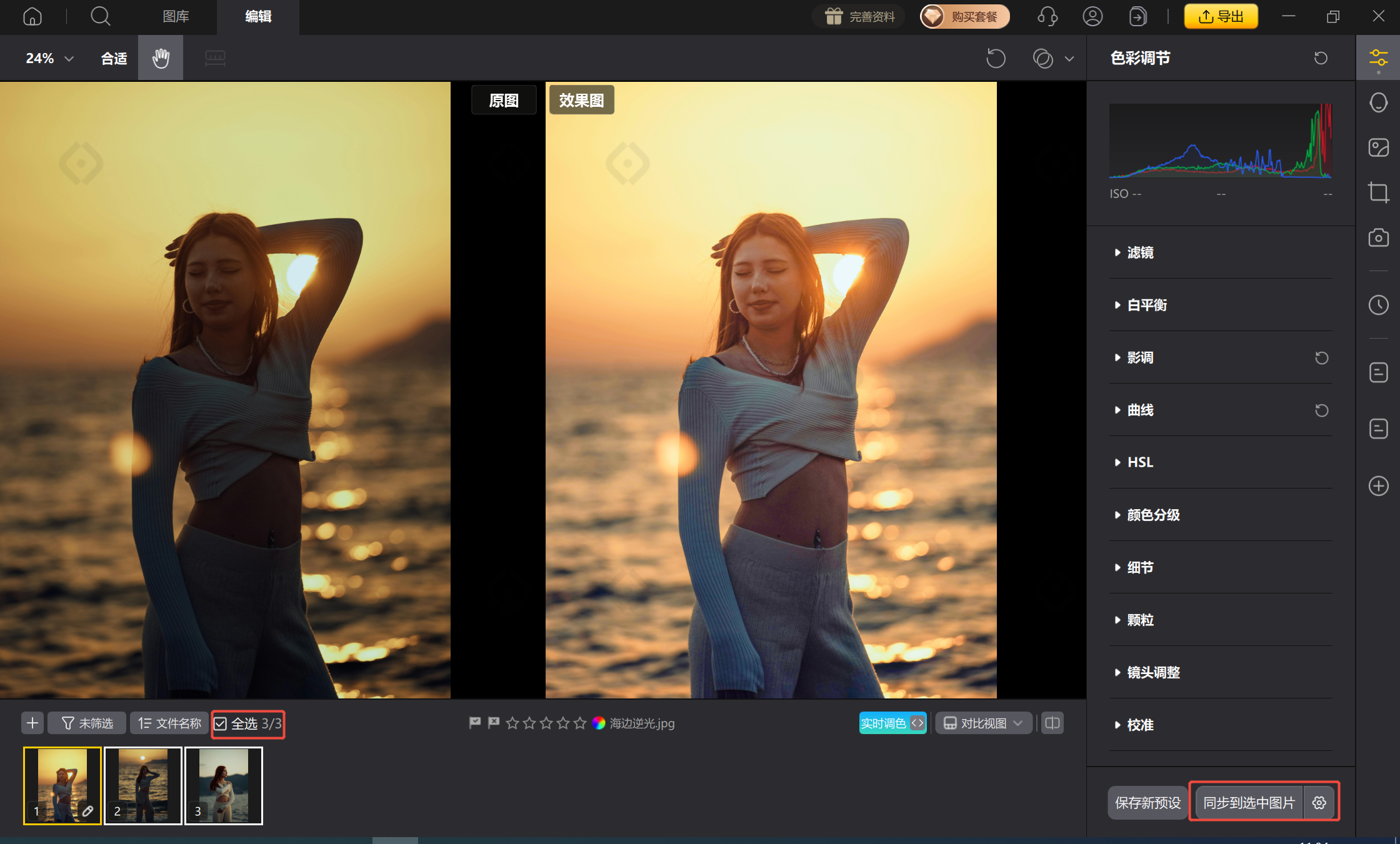
Task: Open the 文件名称 sort menu
Action: (169, 723)
